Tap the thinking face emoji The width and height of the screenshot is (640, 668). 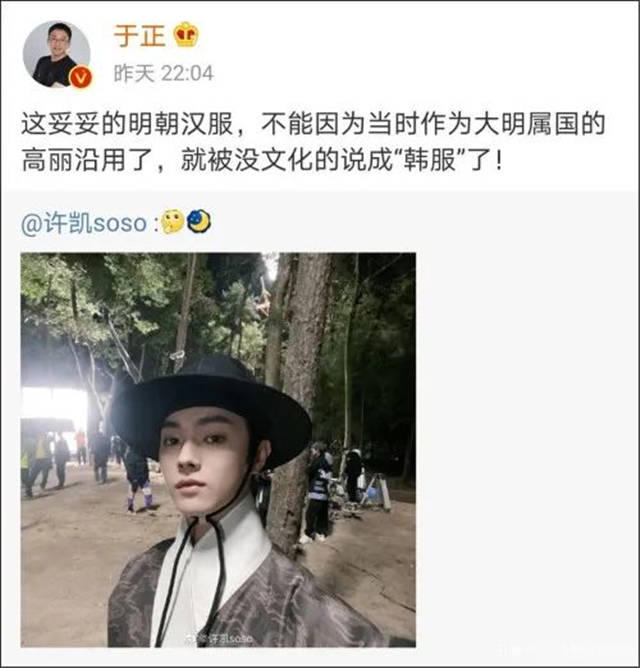(x=173, y=222)
